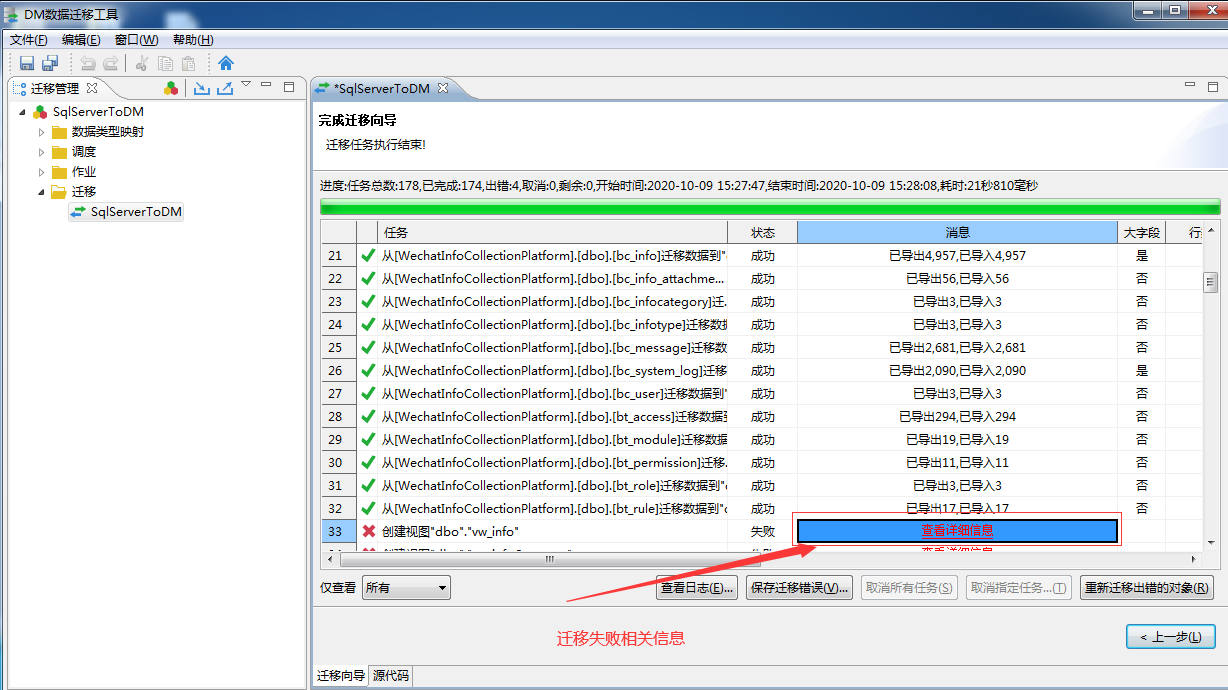Click the import icon in 迁移管理 panel
1228x690 pixels.
200,88
